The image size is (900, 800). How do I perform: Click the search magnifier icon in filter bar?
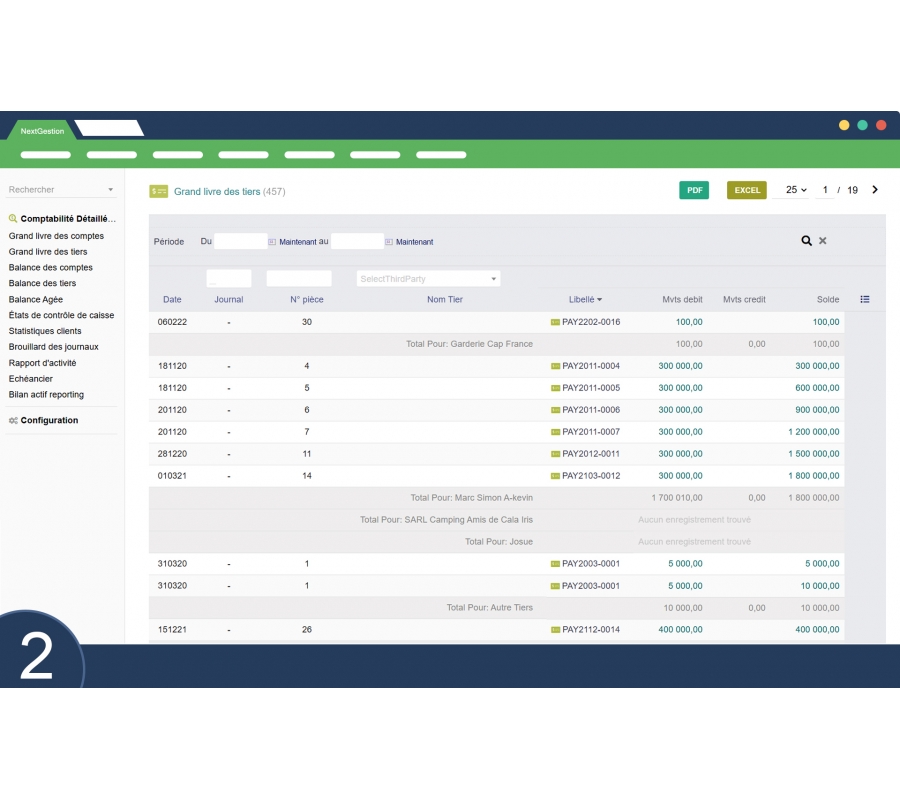tap(806, 241)
